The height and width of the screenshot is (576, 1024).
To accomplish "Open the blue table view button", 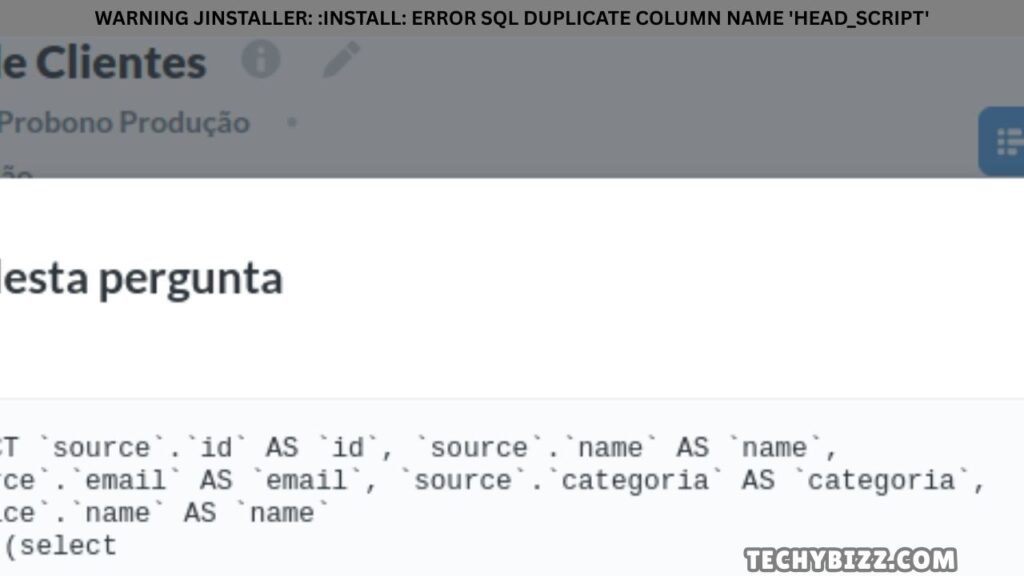I will (x=1003, y=142).
